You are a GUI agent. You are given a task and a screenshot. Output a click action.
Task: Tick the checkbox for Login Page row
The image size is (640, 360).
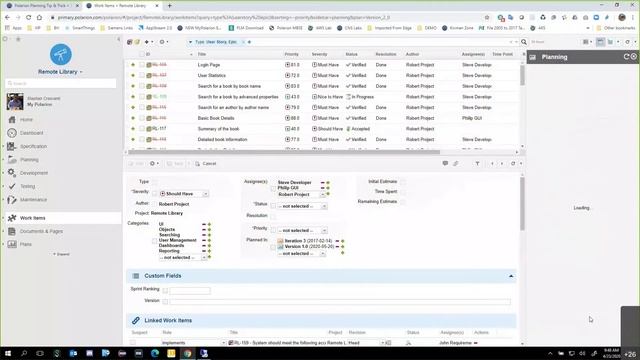(x=142, y=65)
